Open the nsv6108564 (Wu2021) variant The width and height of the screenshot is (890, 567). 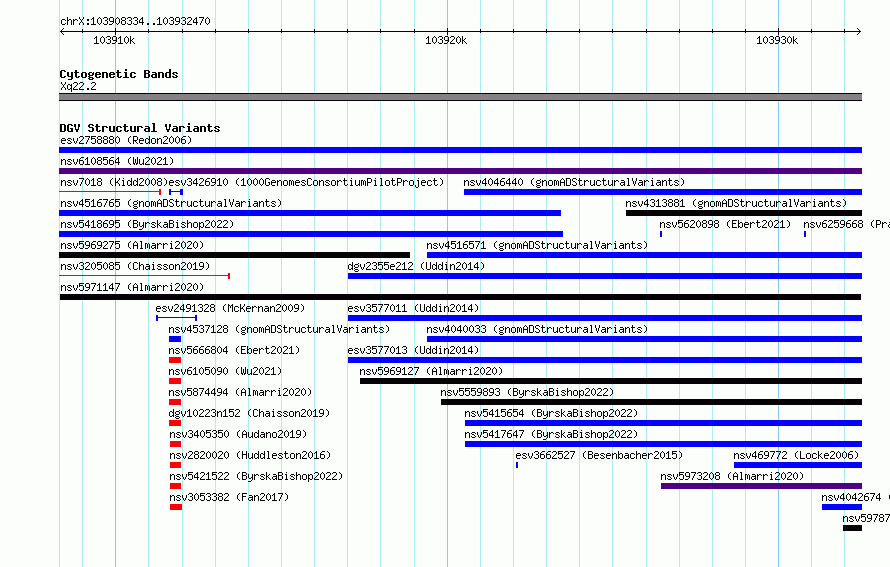pyautogui.click(x=117, y=161)
